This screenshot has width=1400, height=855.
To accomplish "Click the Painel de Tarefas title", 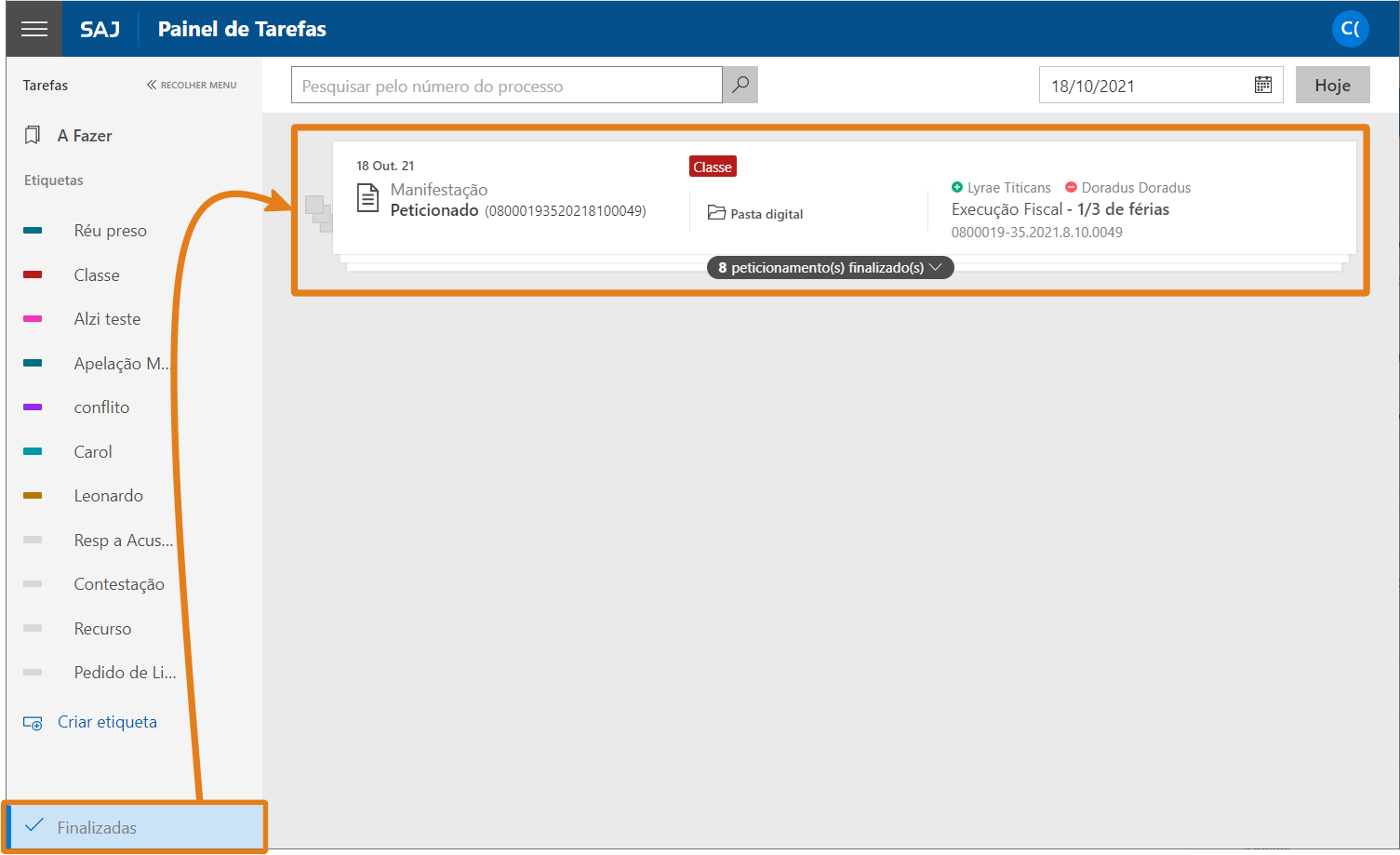I will [x=242, y=30].
